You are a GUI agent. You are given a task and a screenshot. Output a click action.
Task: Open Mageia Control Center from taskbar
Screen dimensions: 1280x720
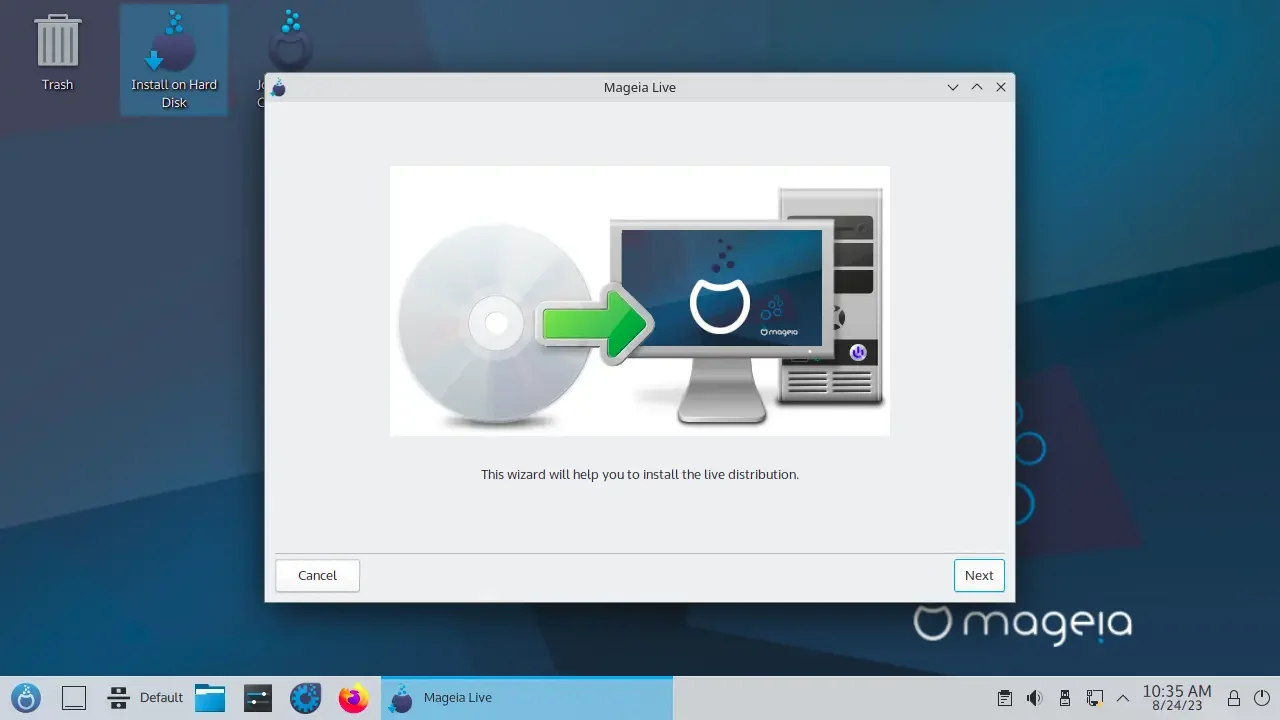tap(305, 697)
